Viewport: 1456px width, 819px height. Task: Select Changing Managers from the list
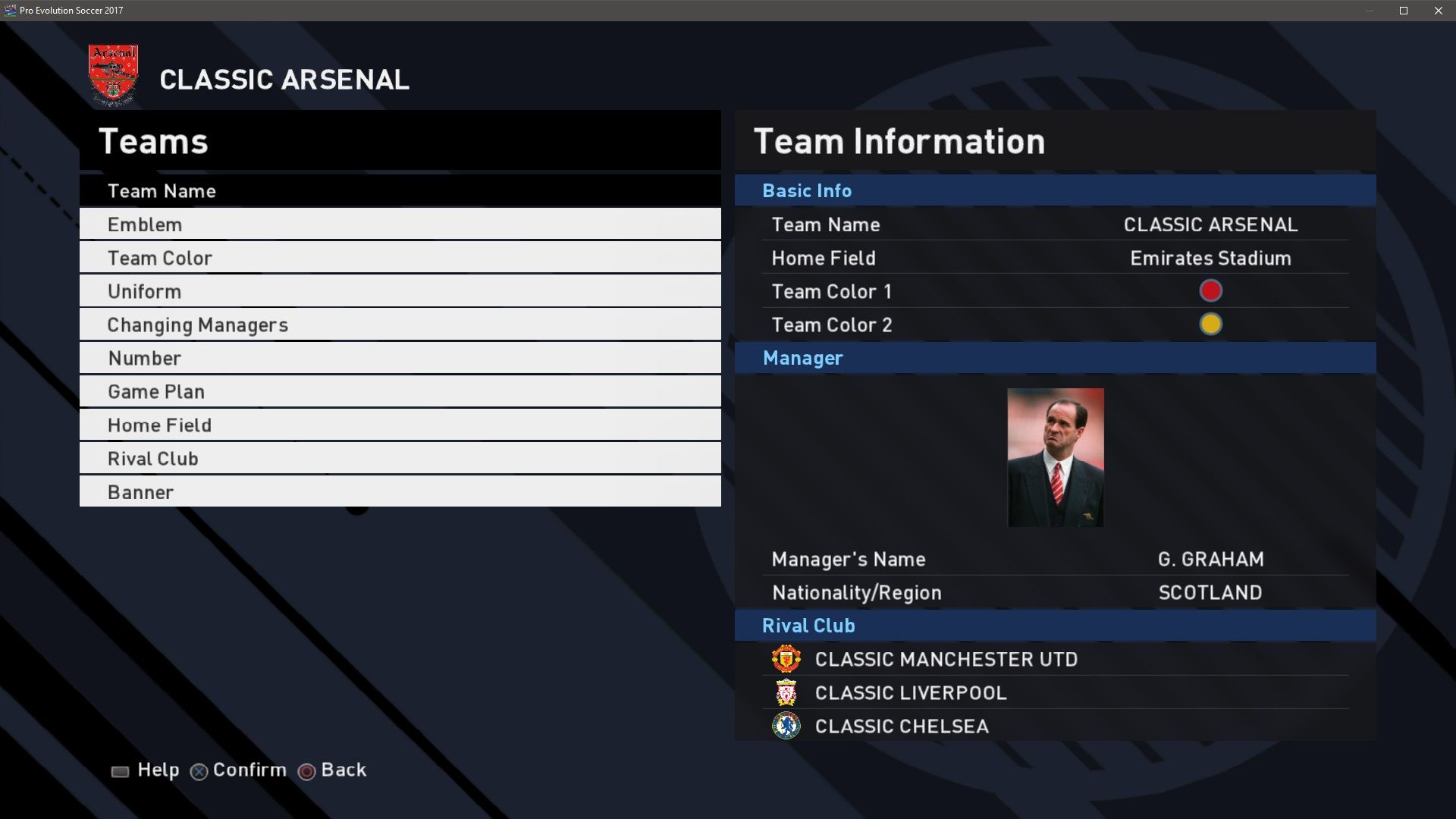point(400,325)
